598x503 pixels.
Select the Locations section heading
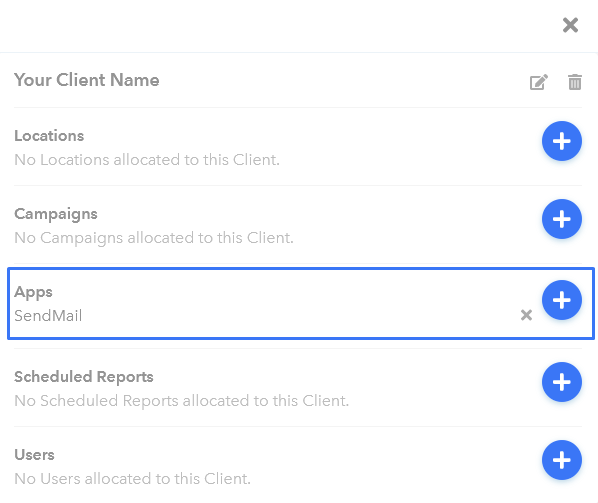(49, 136)
